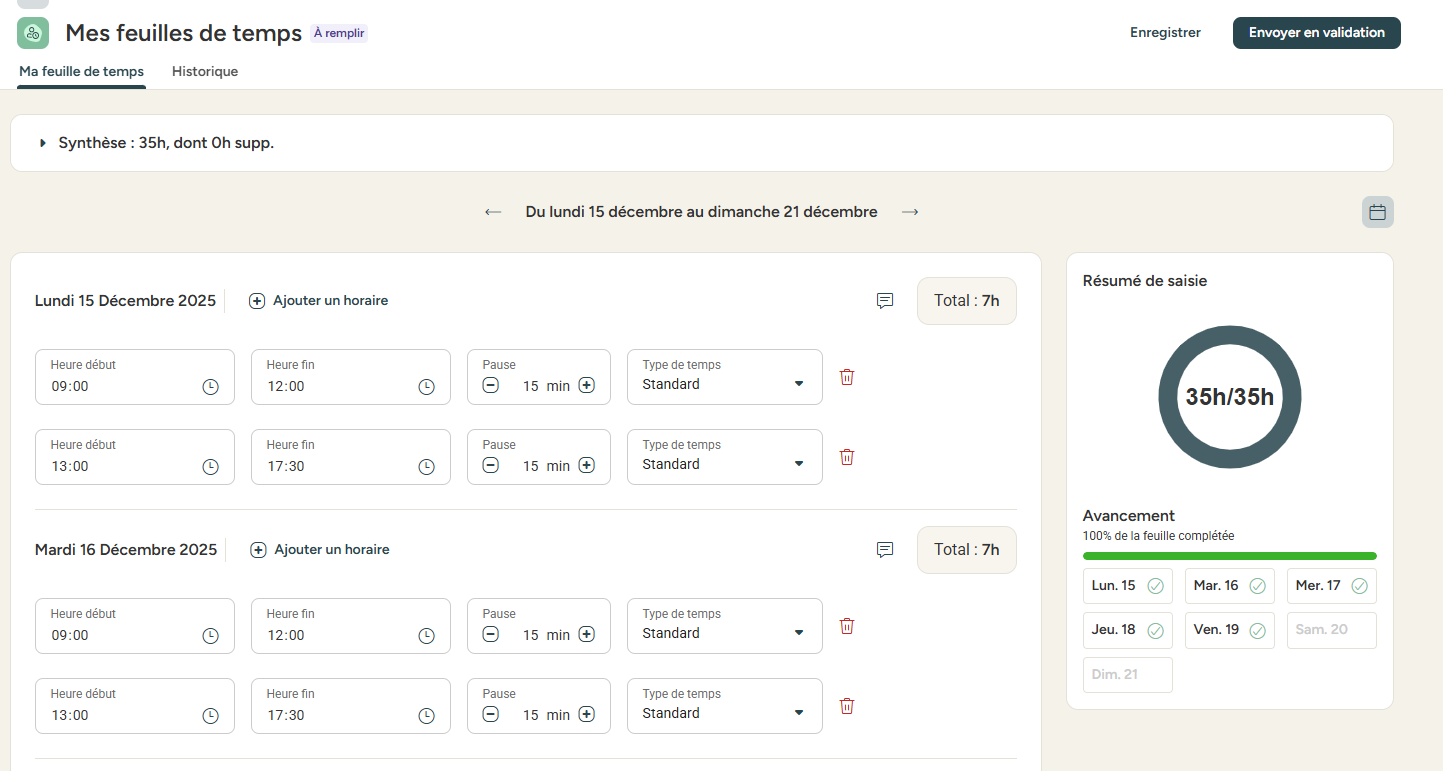This screenshot has height=771, width=1443.
Task: Switch to the Historique tab
Action: coord(205,72)
